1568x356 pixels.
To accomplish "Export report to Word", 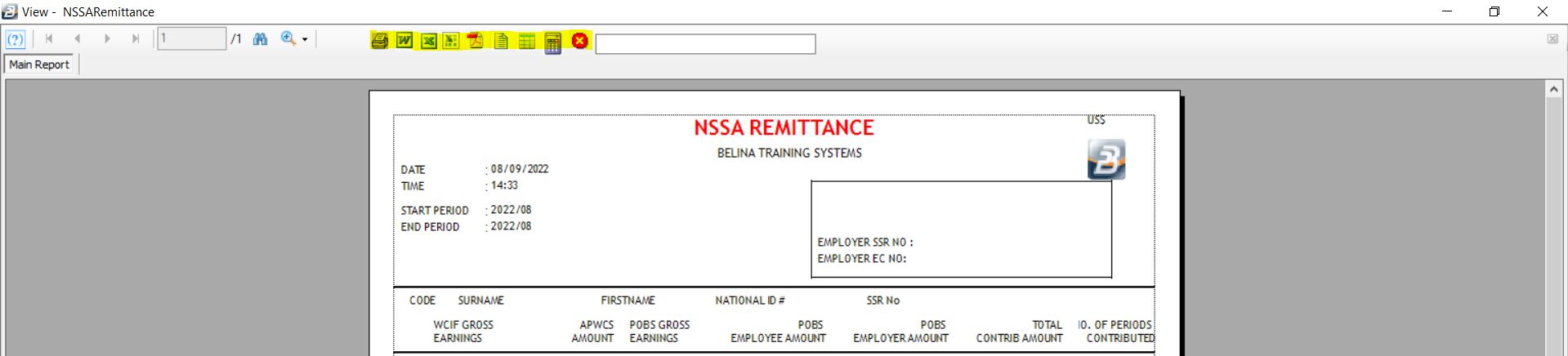I will pos(404,41).
